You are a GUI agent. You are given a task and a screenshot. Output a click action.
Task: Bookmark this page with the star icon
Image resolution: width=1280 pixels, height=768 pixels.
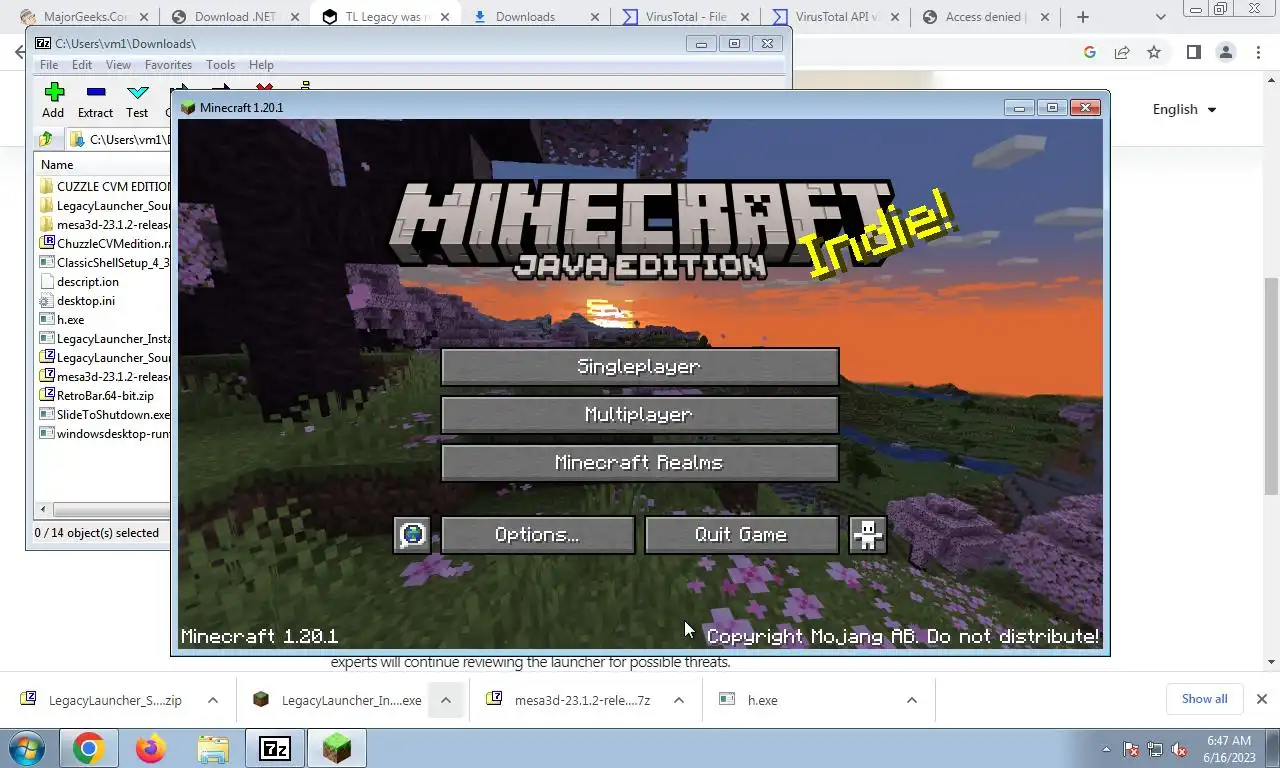click(x=1154, y=52)
